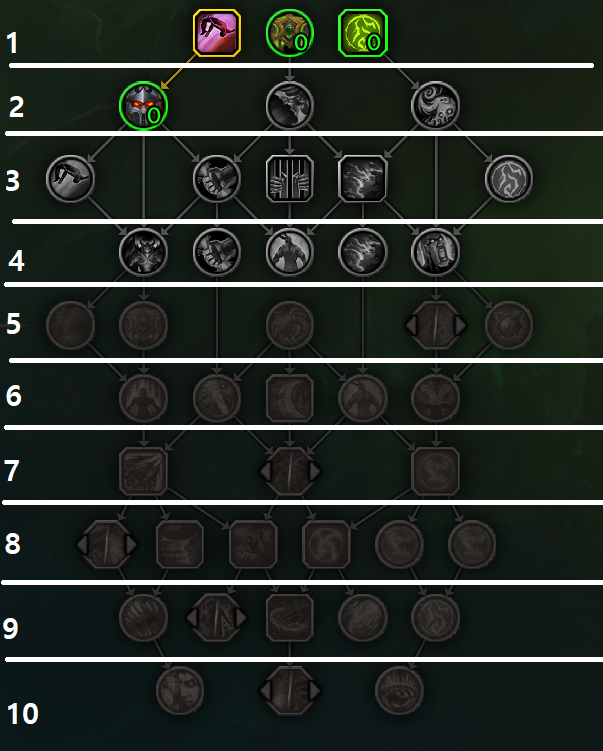Choose the glowing-eyed helmet talent in row 2
The width and height of the screenshot is (603, 751).
pos(144,105)
